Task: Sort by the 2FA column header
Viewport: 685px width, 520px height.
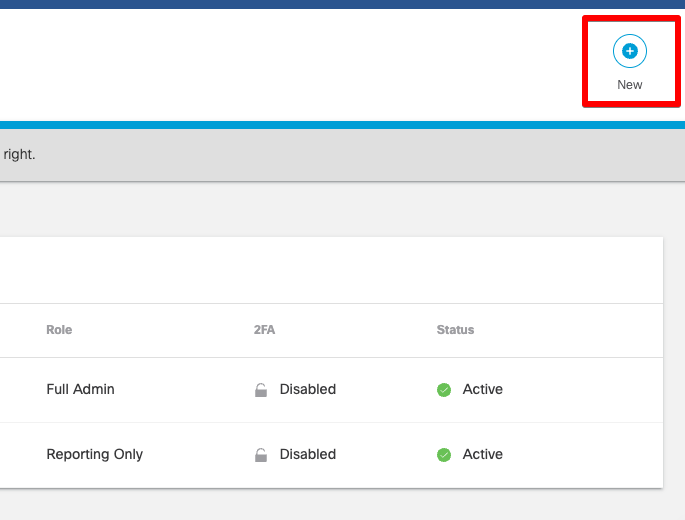Action: coord(264,330)
